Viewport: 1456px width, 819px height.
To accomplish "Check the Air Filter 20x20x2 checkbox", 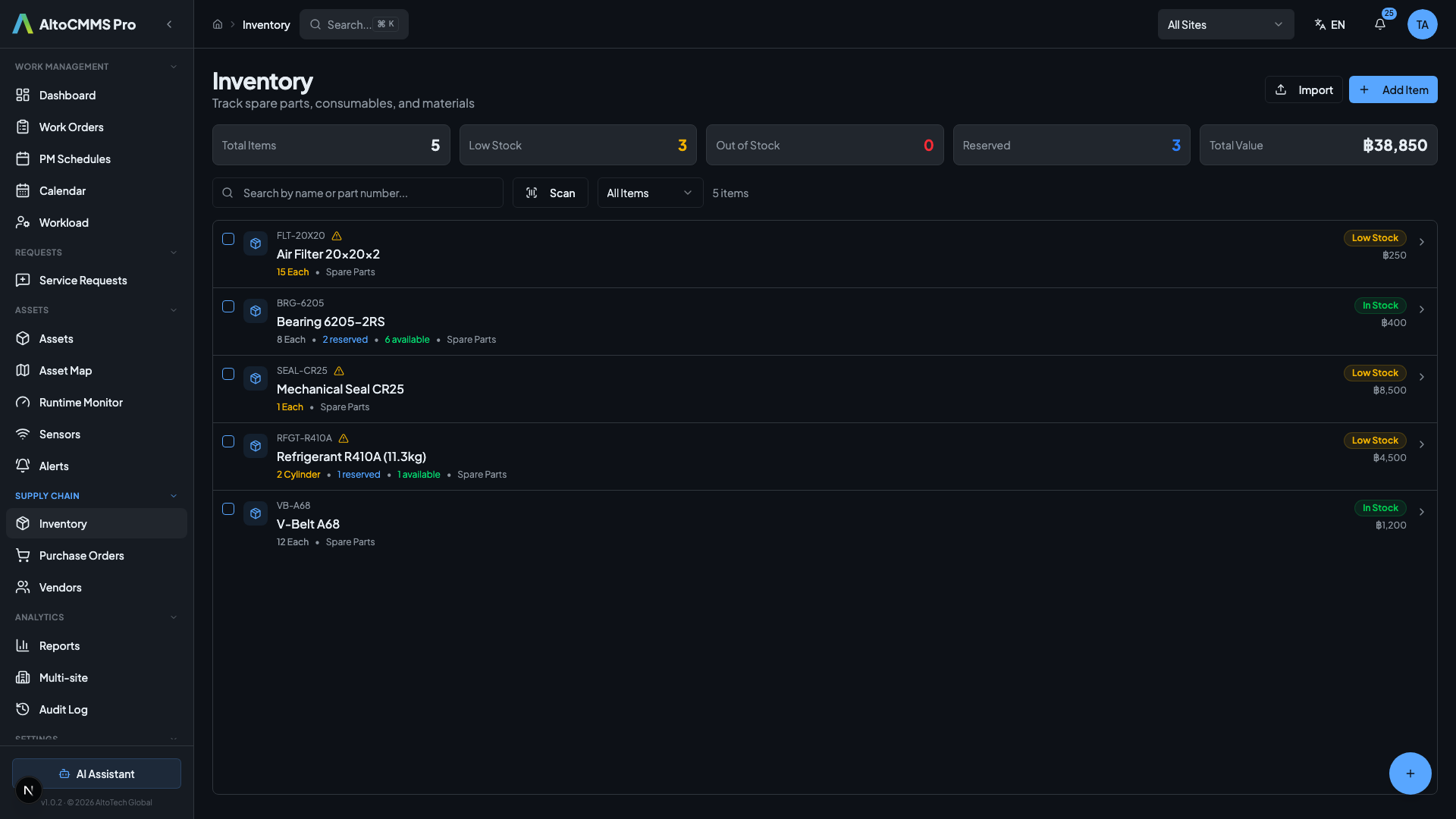I will (228, 239).
